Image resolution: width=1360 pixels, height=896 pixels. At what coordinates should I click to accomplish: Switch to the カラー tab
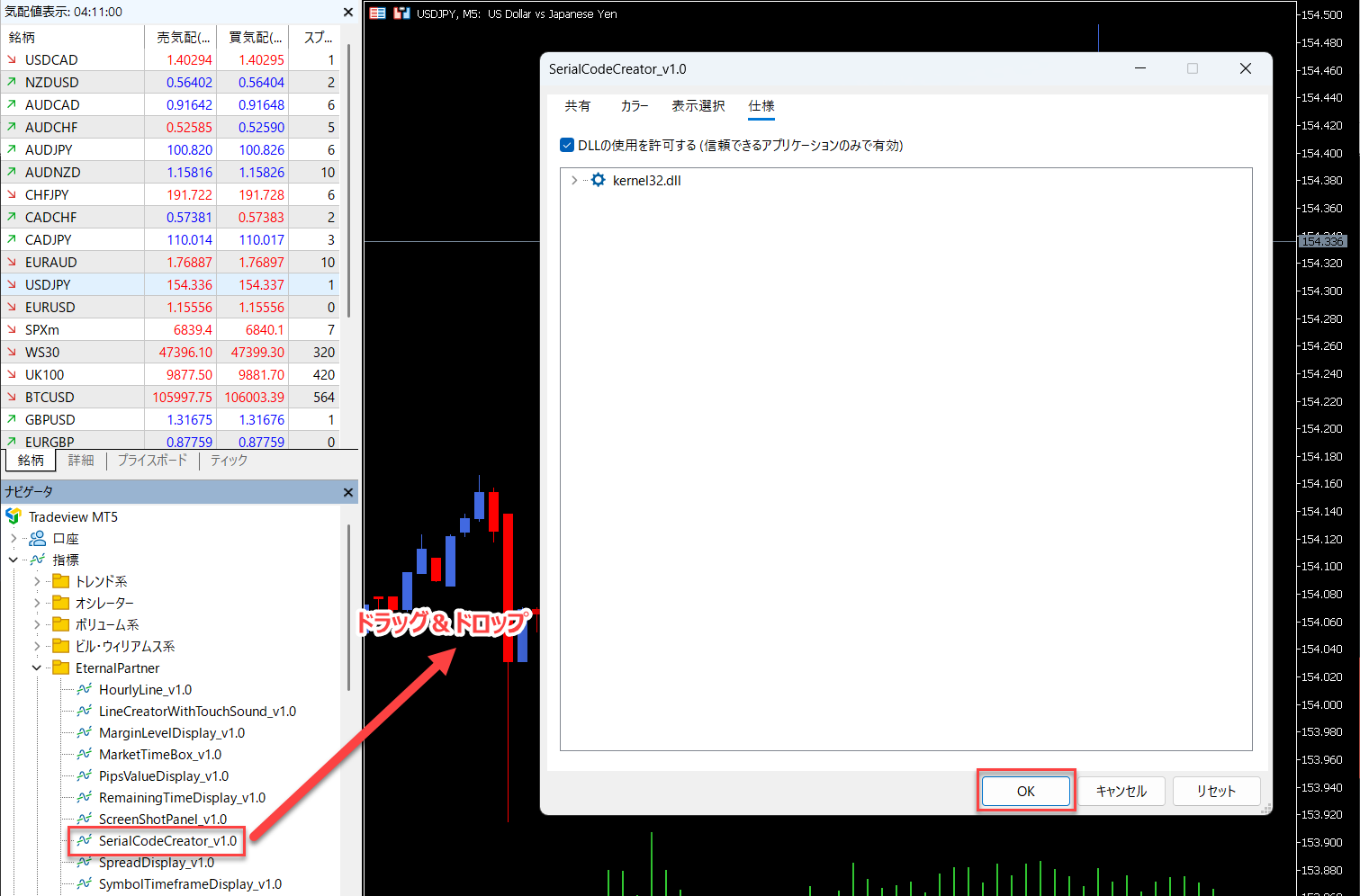click(635, 106)
